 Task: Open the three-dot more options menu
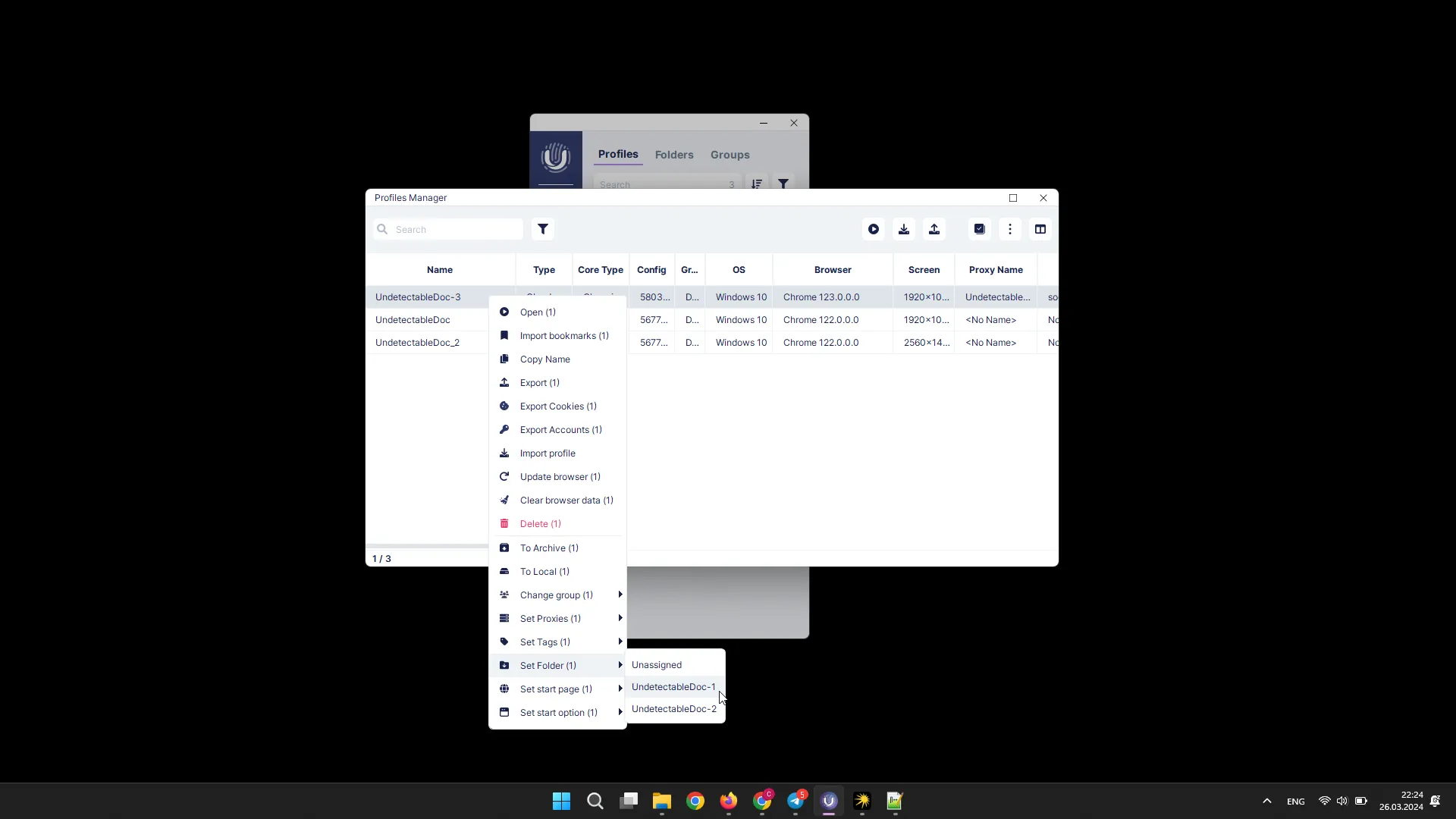point(1010,229)
